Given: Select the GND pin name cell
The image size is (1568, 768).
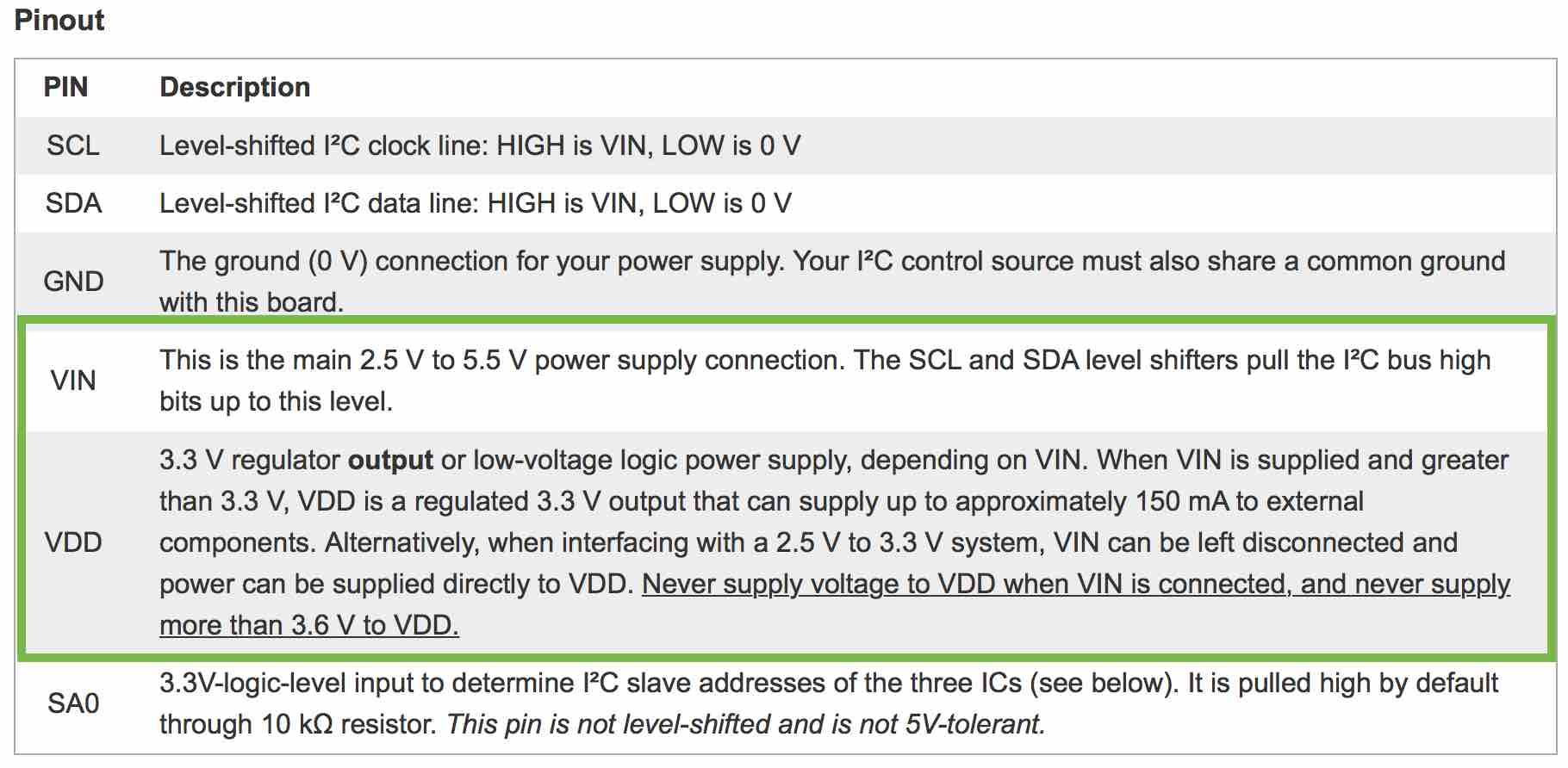Looking at the screenshot, I should [x=73, y=282].
